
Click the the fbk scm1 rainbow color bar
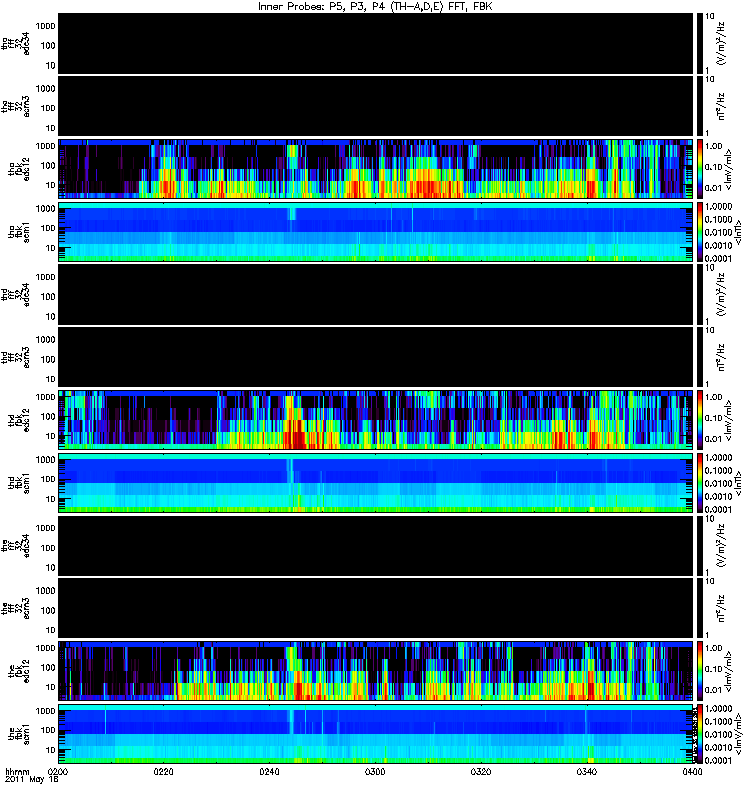click(699, 733)
